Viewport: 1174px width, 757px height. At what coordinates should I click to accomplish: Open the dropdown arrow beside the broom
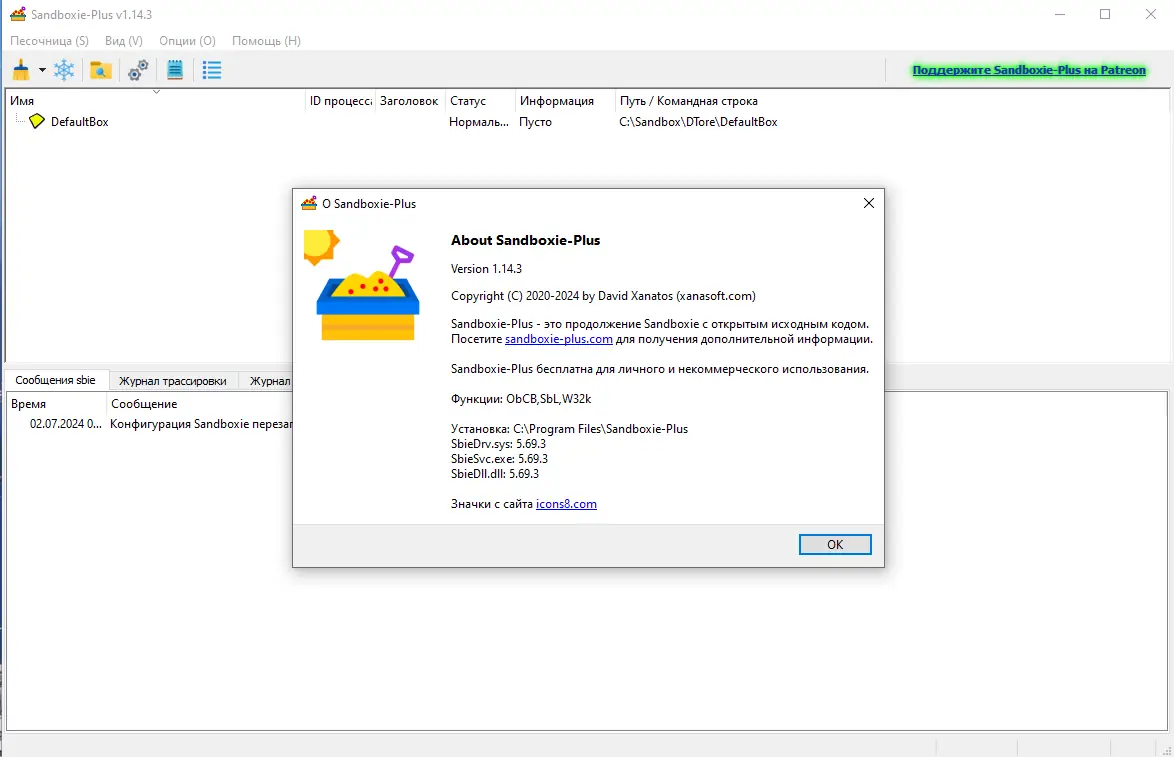pos(42,70)
